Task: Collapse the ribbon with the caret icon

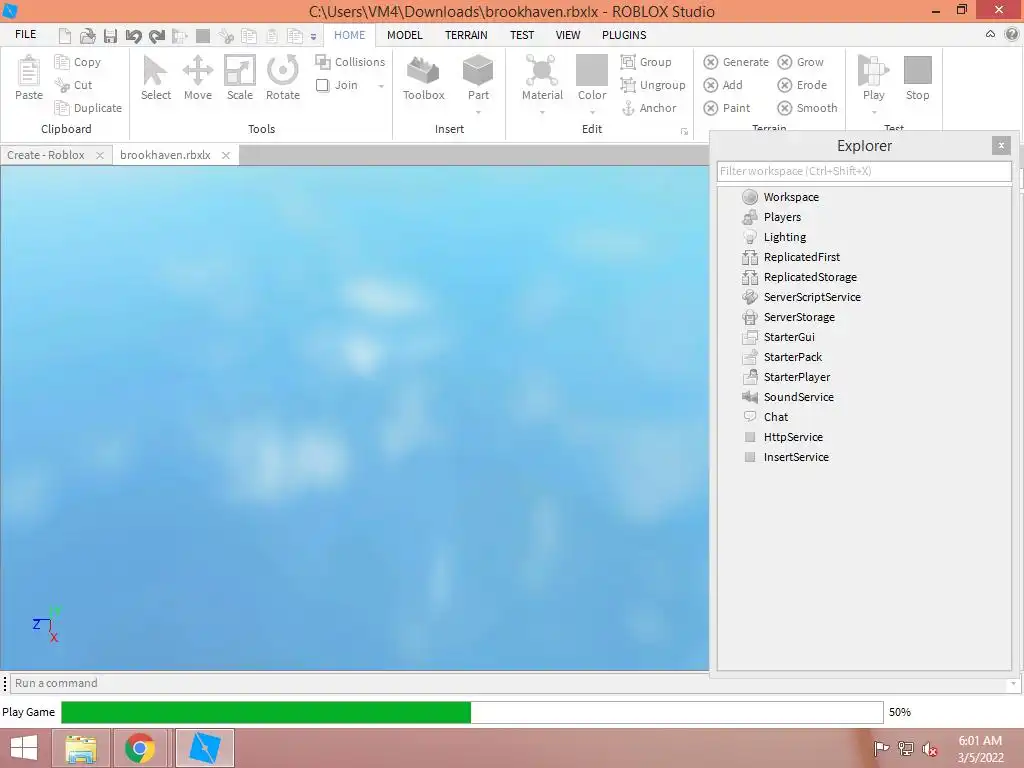Action: pos(990,34)
